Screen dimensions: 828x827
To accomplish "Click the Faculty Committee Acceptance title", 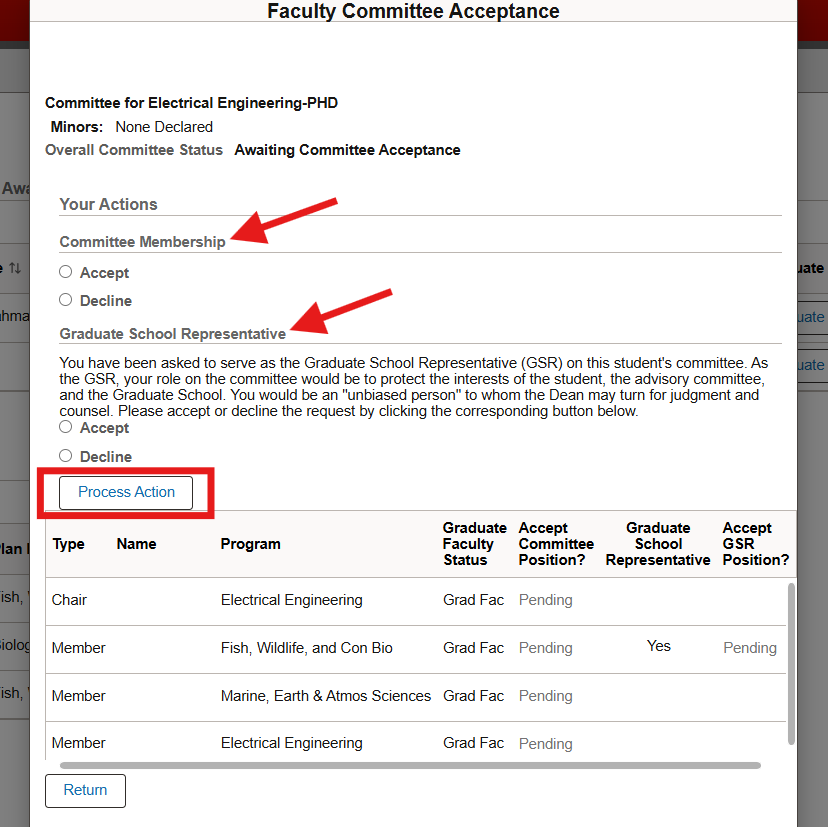I will point(413,12).
